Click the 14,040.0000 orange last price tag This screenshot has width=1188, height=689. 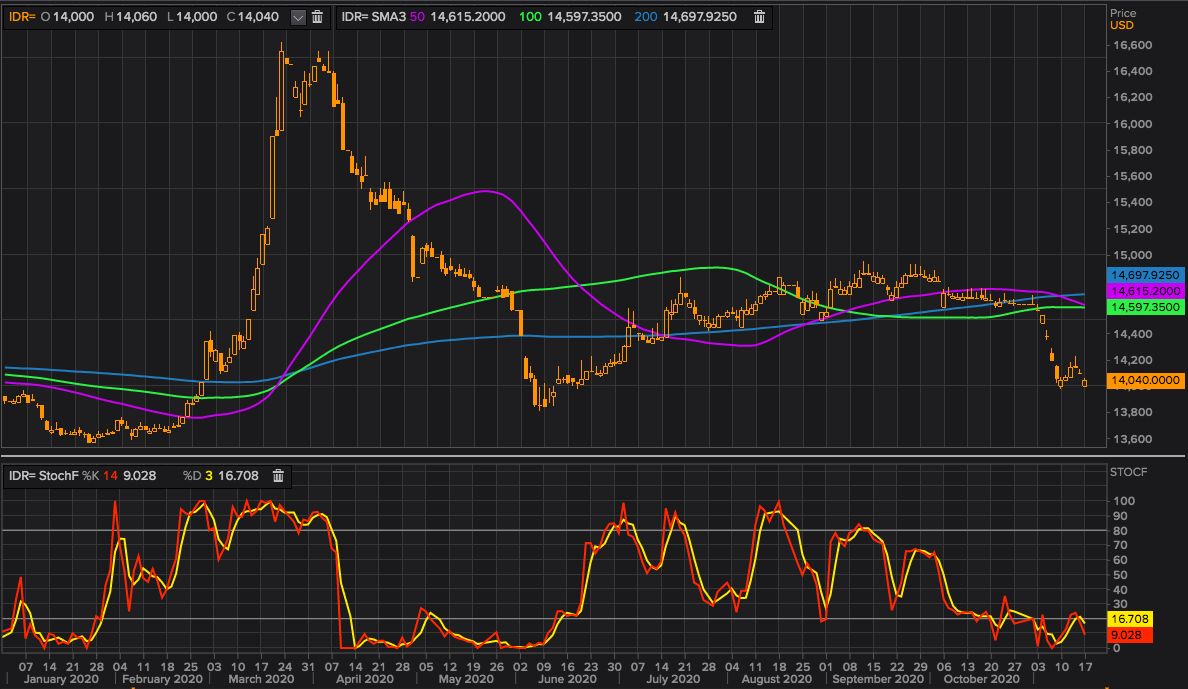coord(1145,381)
